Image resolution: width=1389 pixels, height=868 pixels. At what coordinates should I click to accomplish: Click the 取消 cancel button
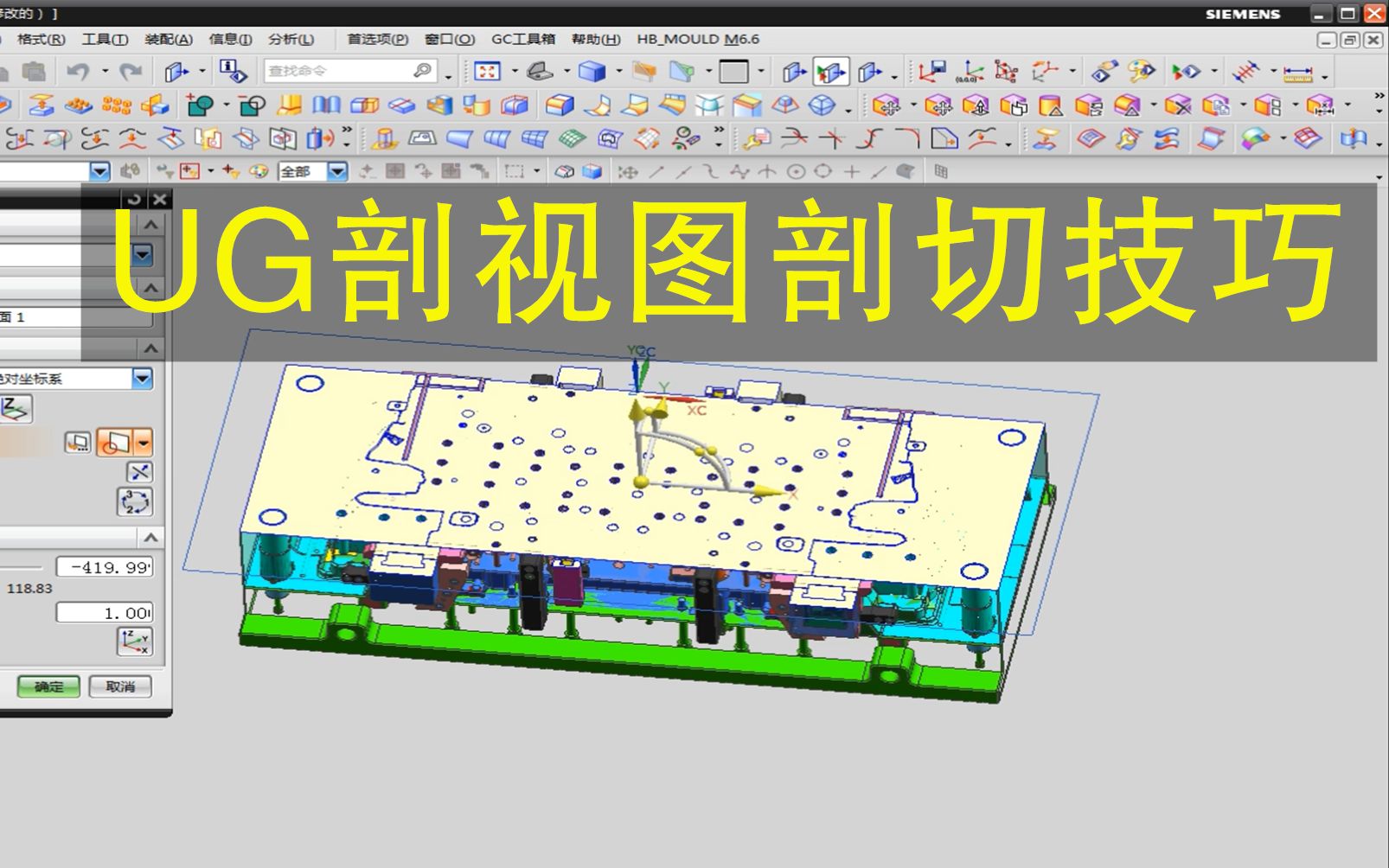coord(120,686)
